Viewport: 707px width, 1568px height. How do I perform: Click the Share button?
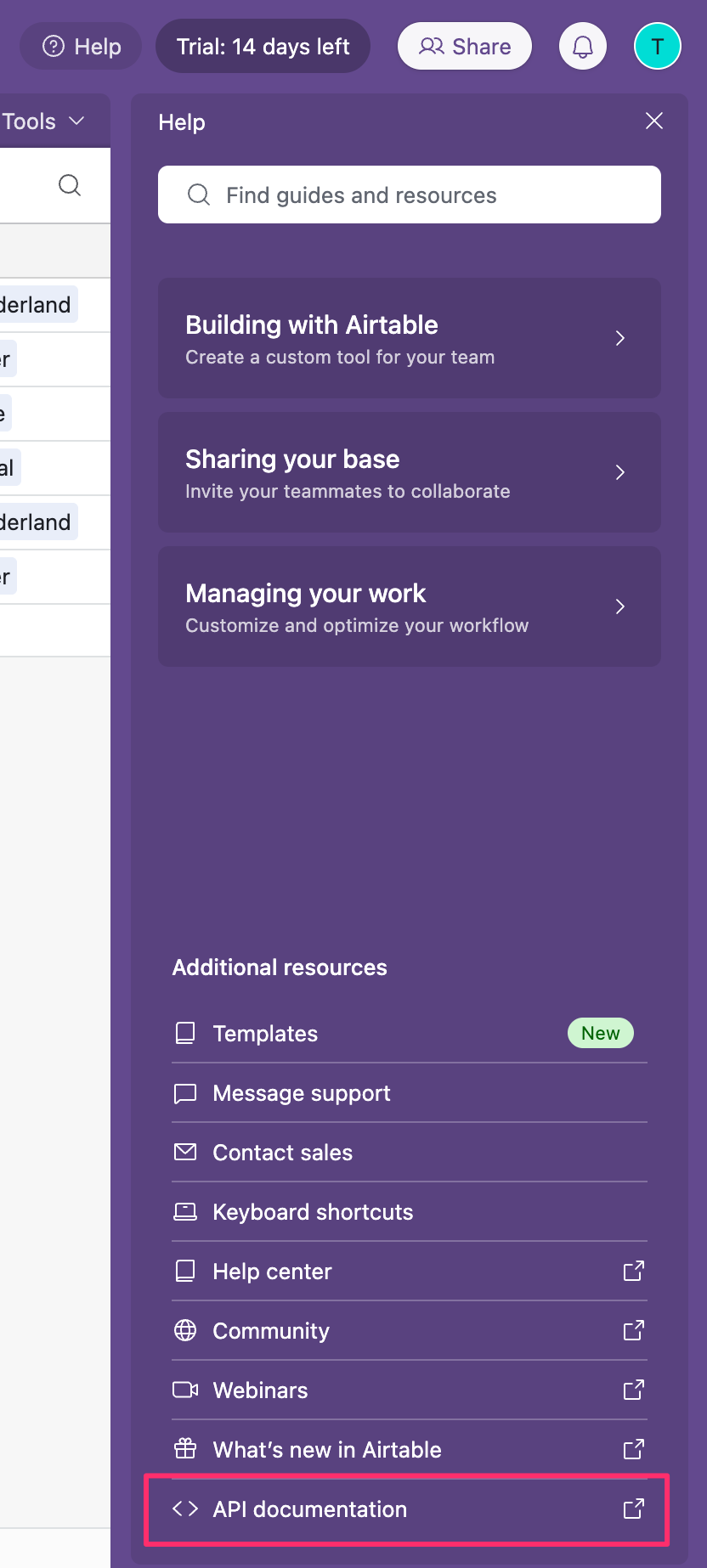[465, 46]
